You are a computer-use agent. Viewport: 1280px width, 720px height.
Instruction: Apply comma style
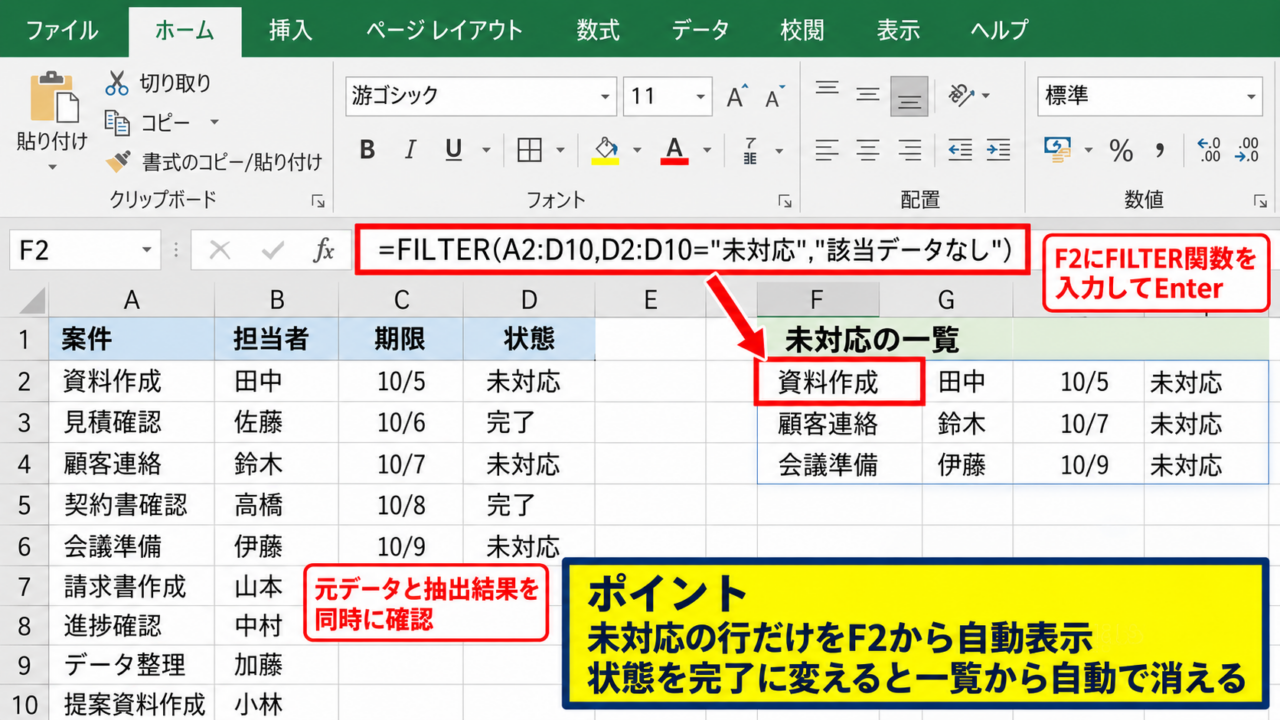[x=1160, y=151]
